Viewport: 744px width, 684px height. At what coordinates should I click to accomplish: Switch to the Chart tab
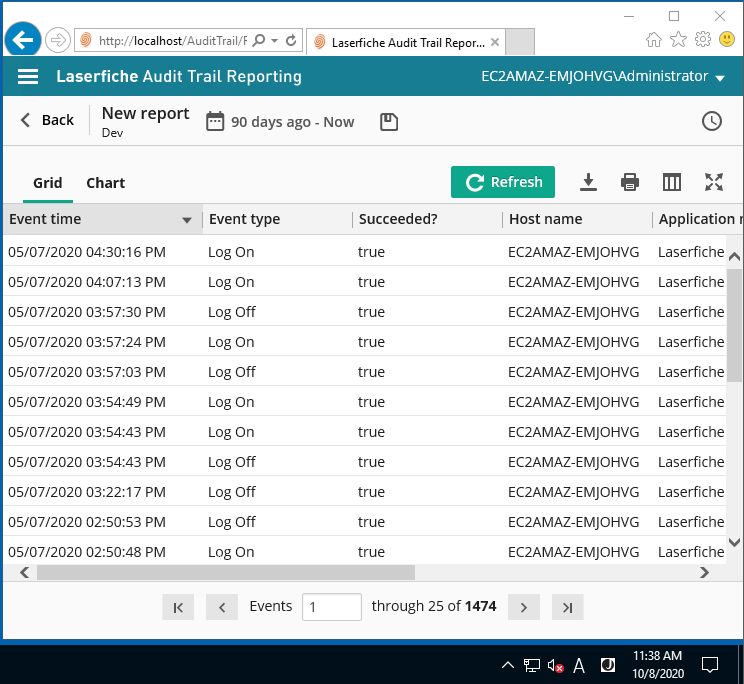coord(105,183)
